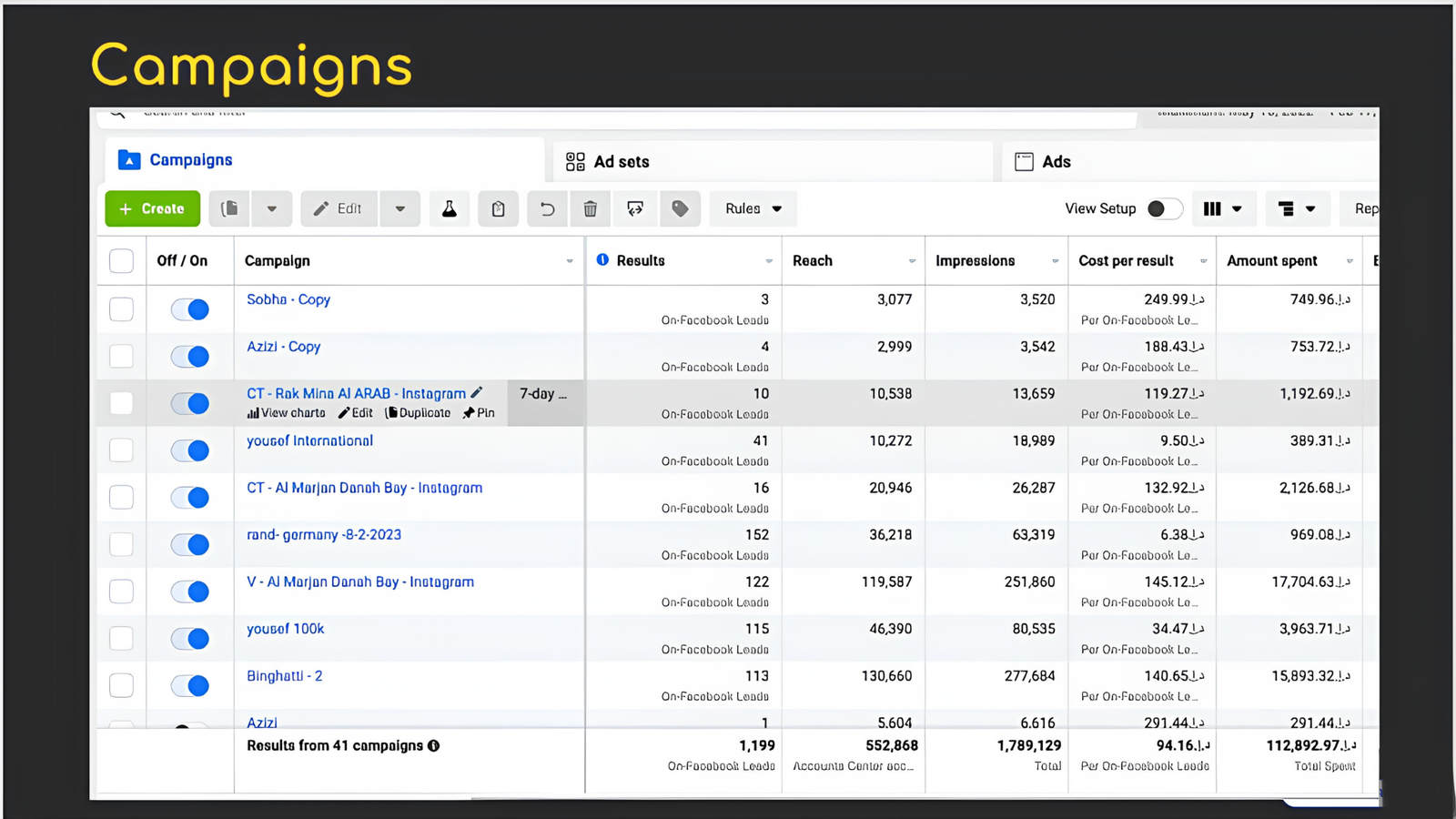This screenshot has height=819, width=1456.
Task: Click the tag label icon
Action: (680, 209)
